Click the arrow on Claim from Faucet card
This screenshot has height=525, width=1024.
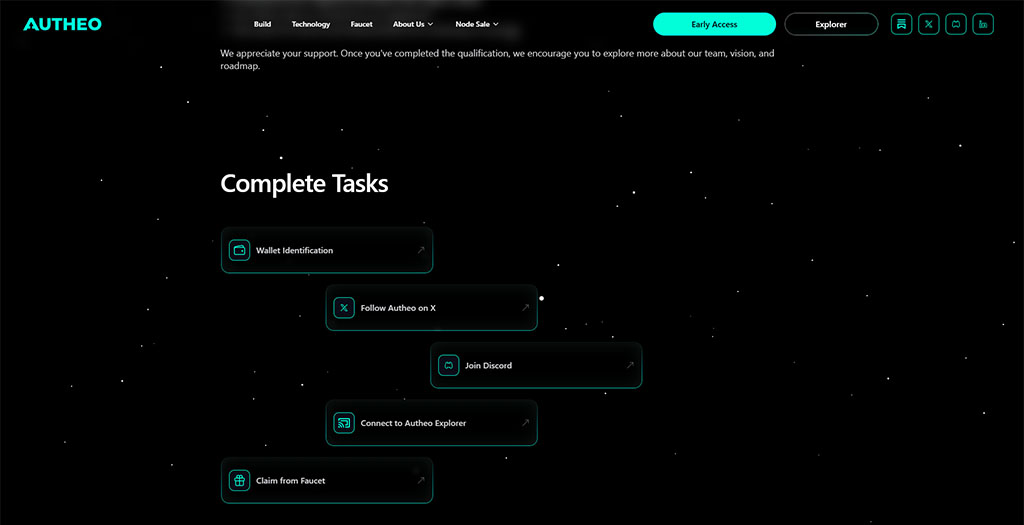pyautogui.click(x=421, y=480)
